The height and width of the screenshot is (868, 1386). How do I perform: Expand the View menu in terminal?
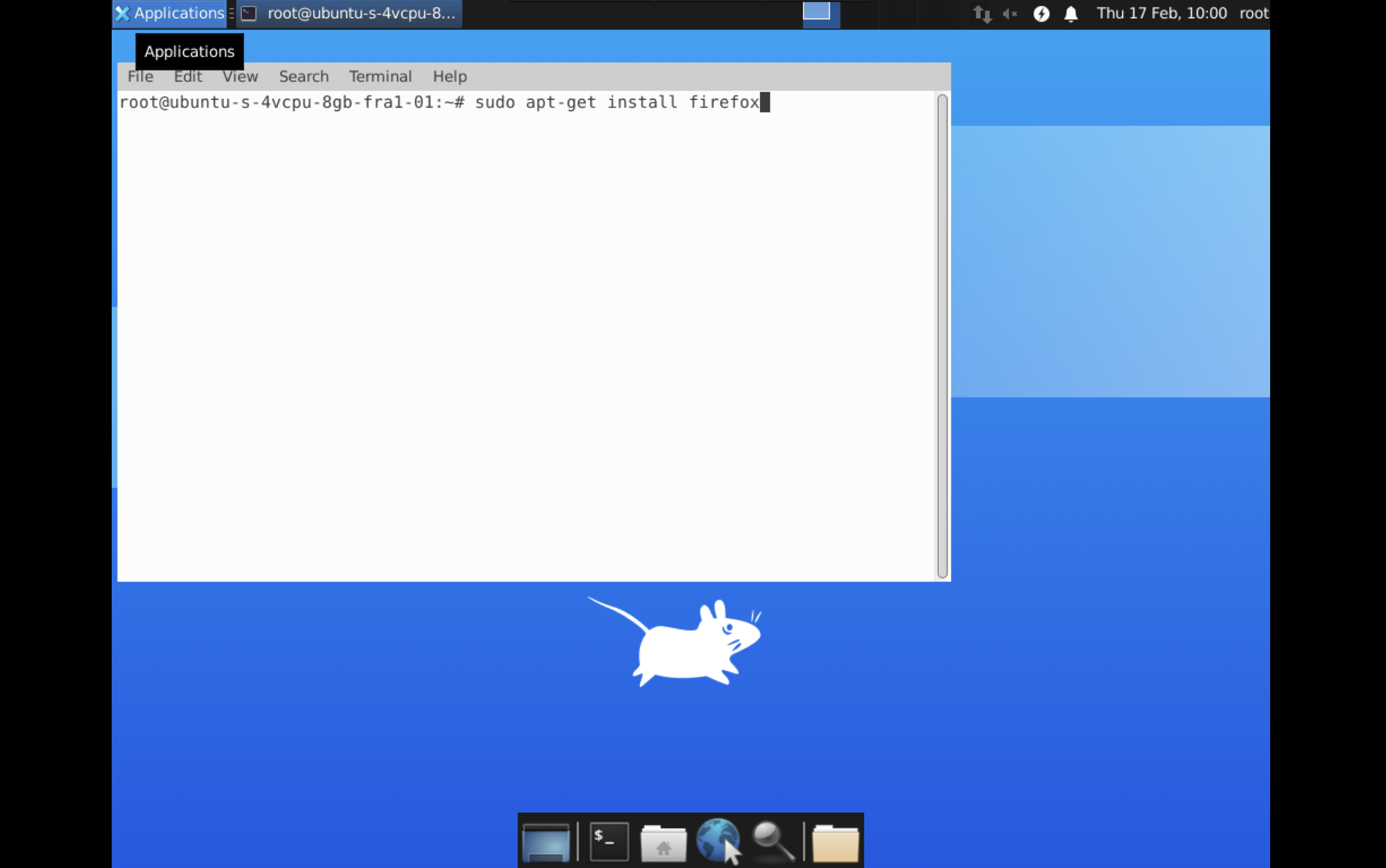(x=239, y=76)
